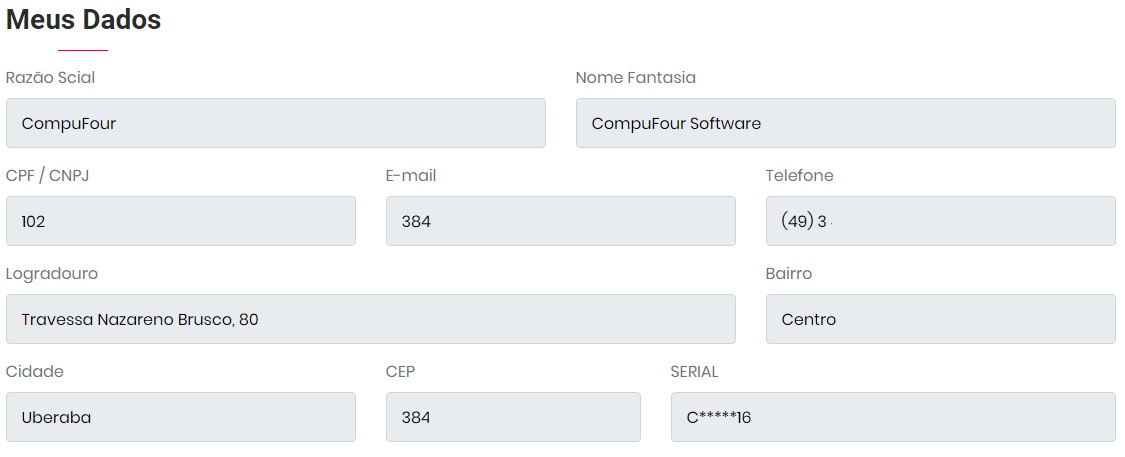Click the 'E-mail' label text
This screenshot has width=1125, height=457.
411,175
